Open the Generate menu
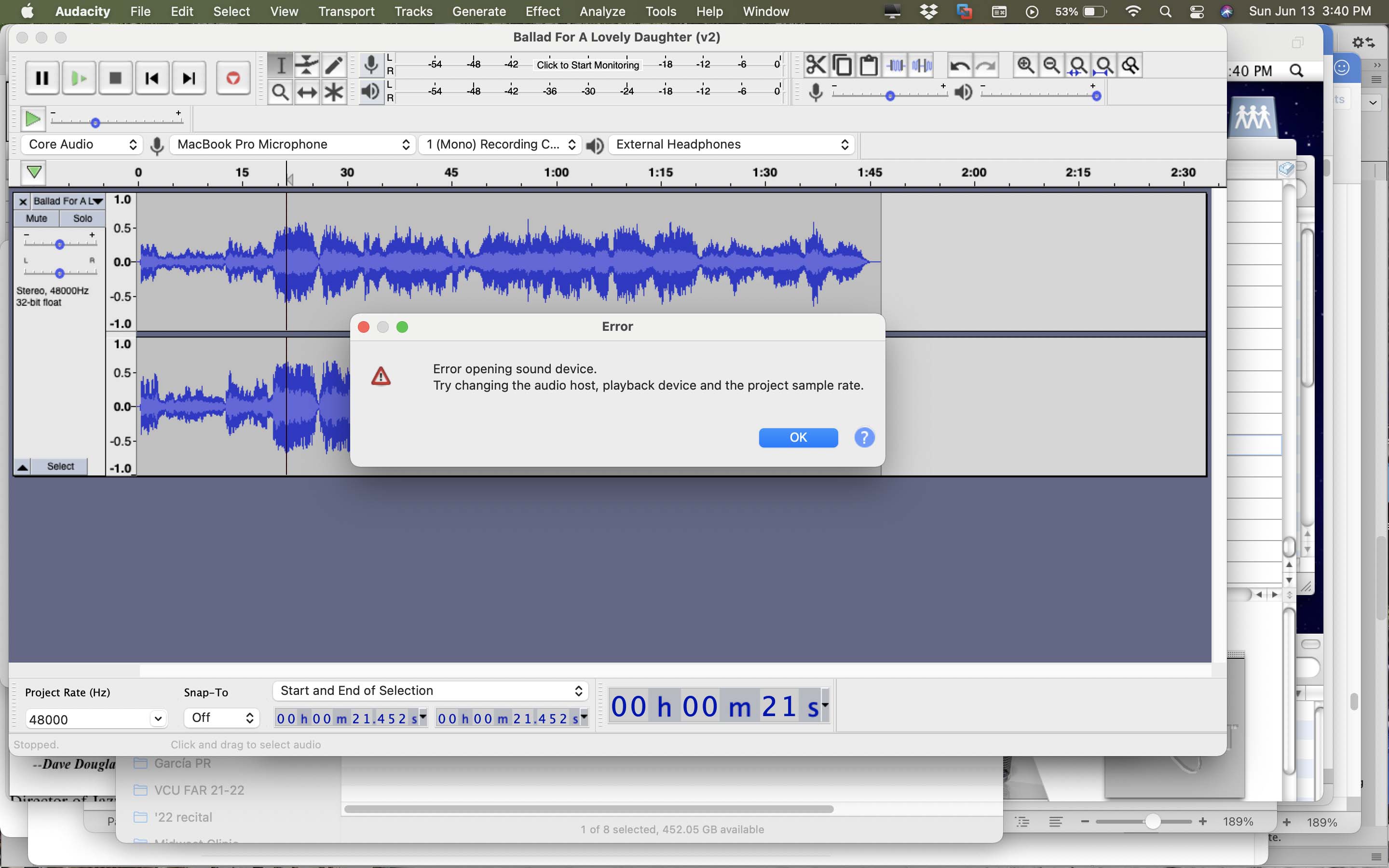The height and width of the screenshot is (868, 1389). pos(479,11)
